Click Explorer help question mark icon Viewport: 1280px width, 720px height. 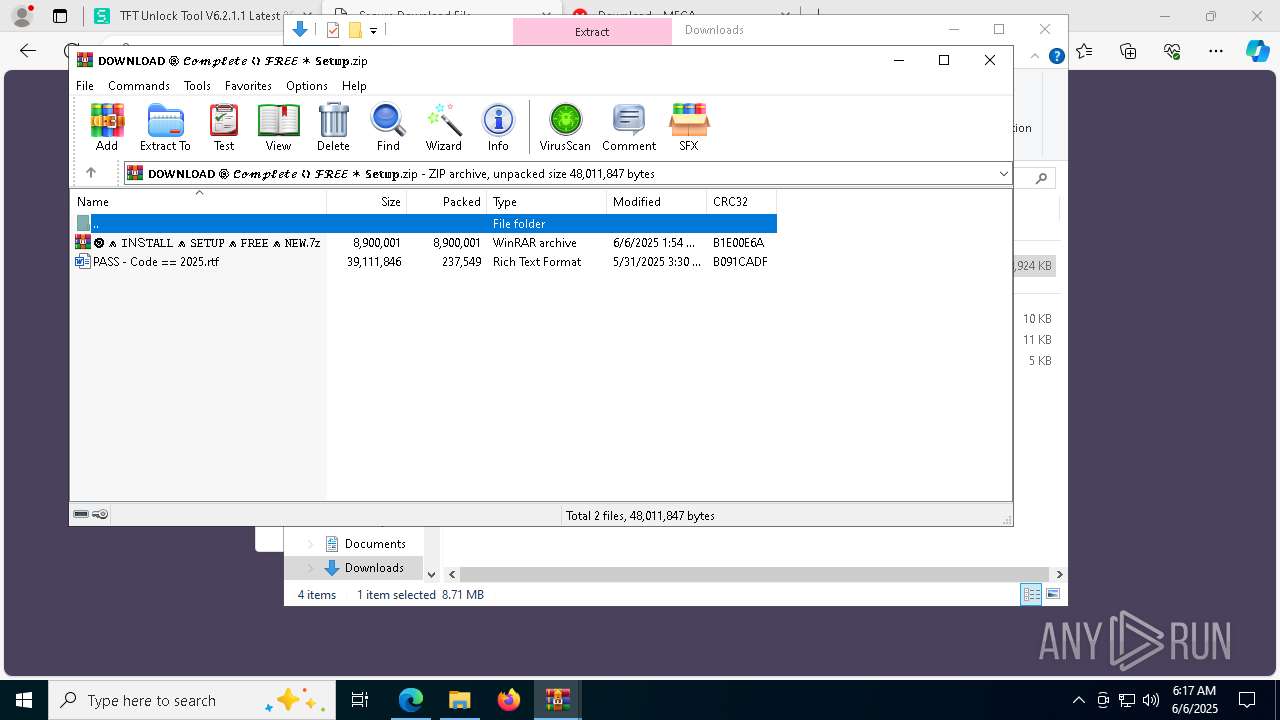coord(1056,56)
